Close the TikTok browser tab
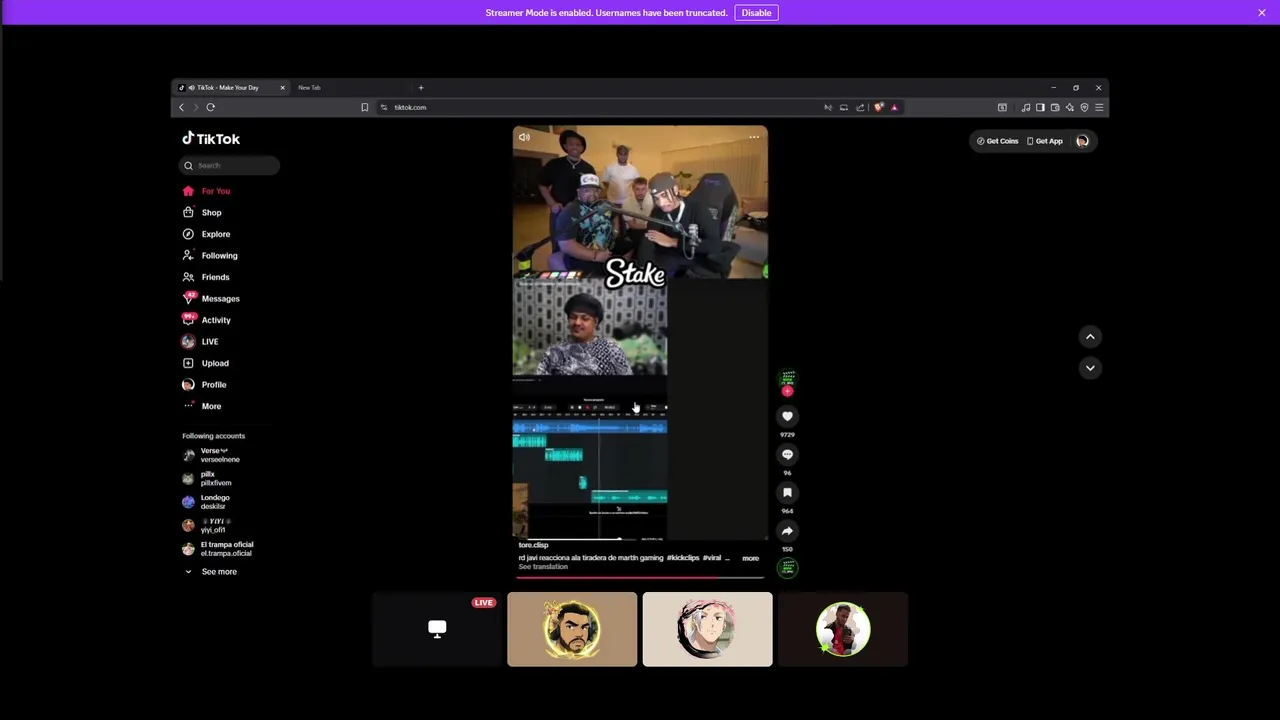The image size is (1280, 720). pyautogui.click(x=282, y=88)
